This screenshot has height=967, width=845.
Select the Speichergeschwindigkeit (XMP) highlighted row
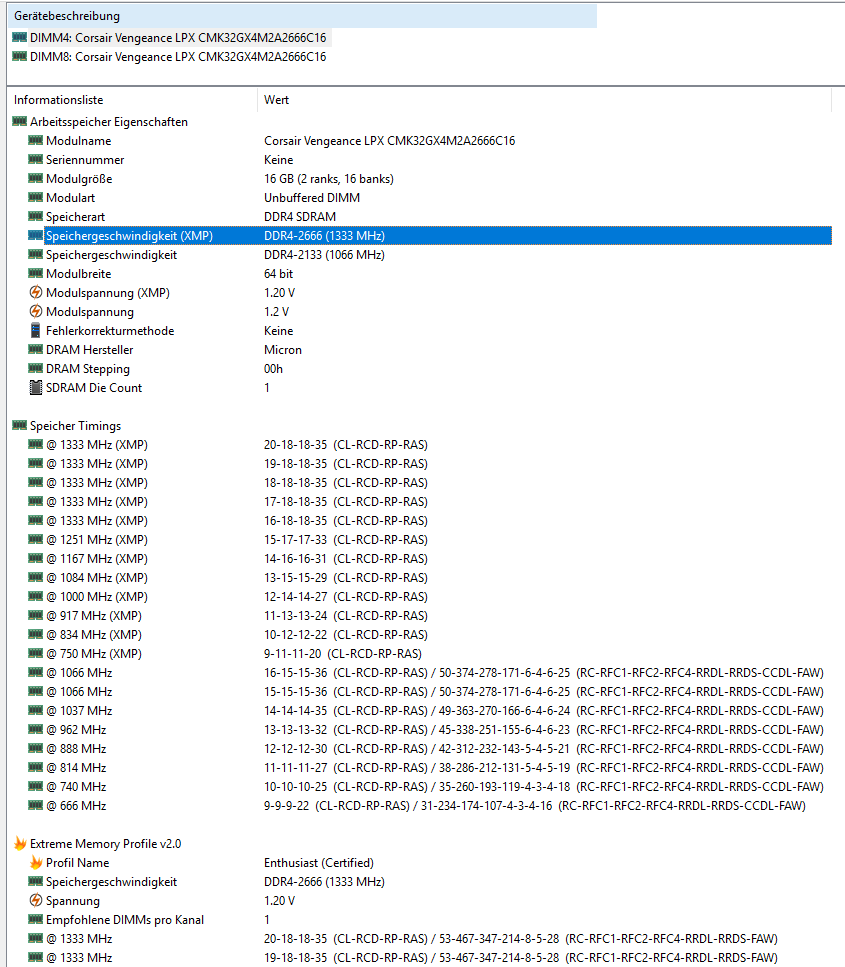[x=438, y=236]
